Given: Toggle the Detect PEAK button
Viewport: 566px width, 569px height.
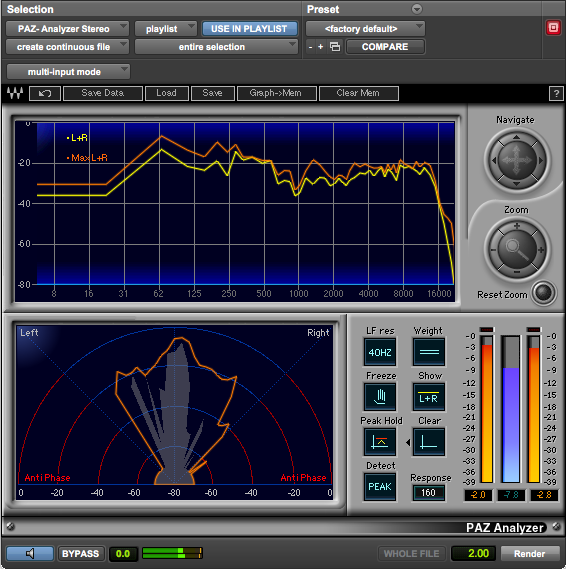Looking at the screenshot, I should tap(380, 487).
